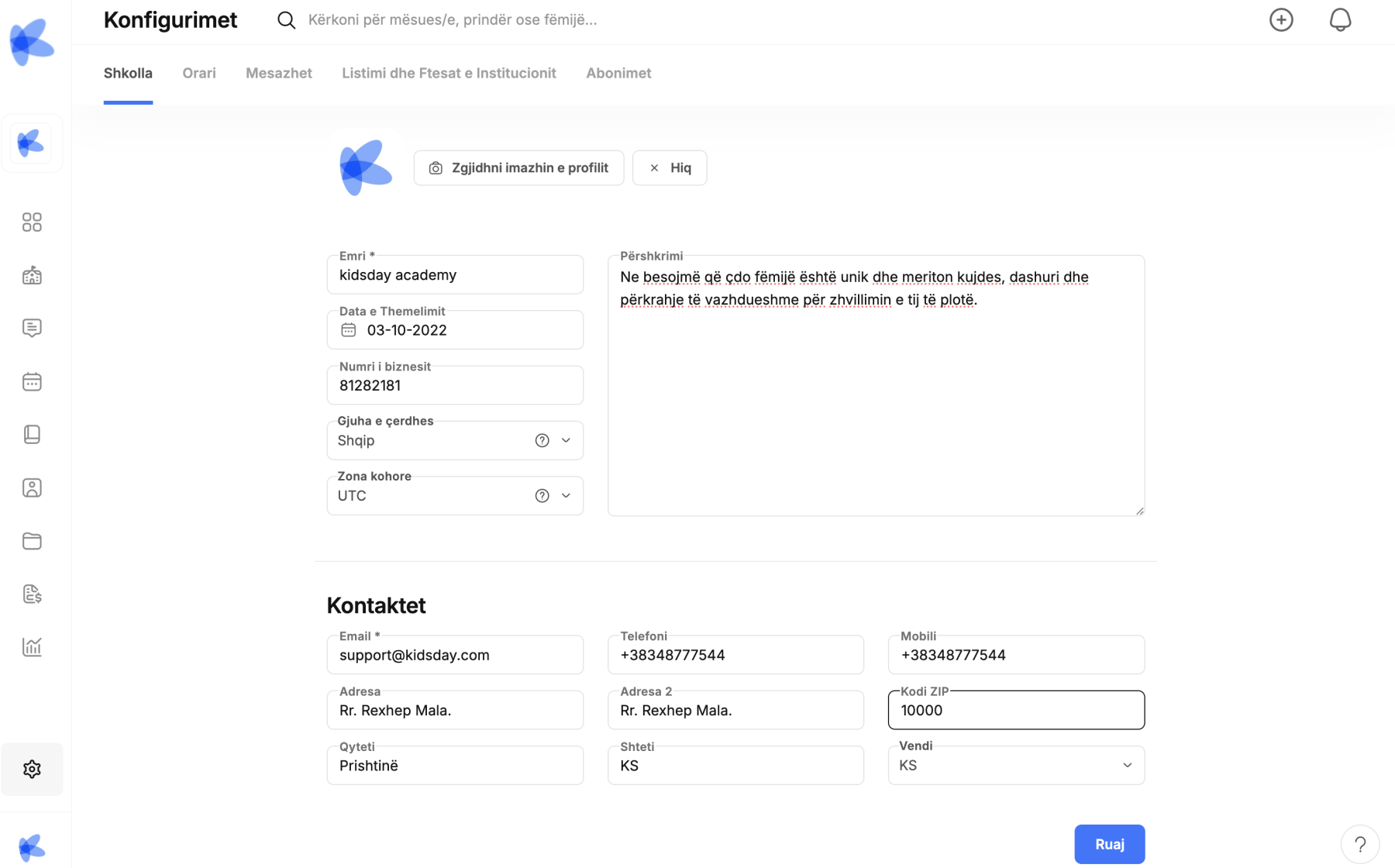Click the Shteti input field

735,765
